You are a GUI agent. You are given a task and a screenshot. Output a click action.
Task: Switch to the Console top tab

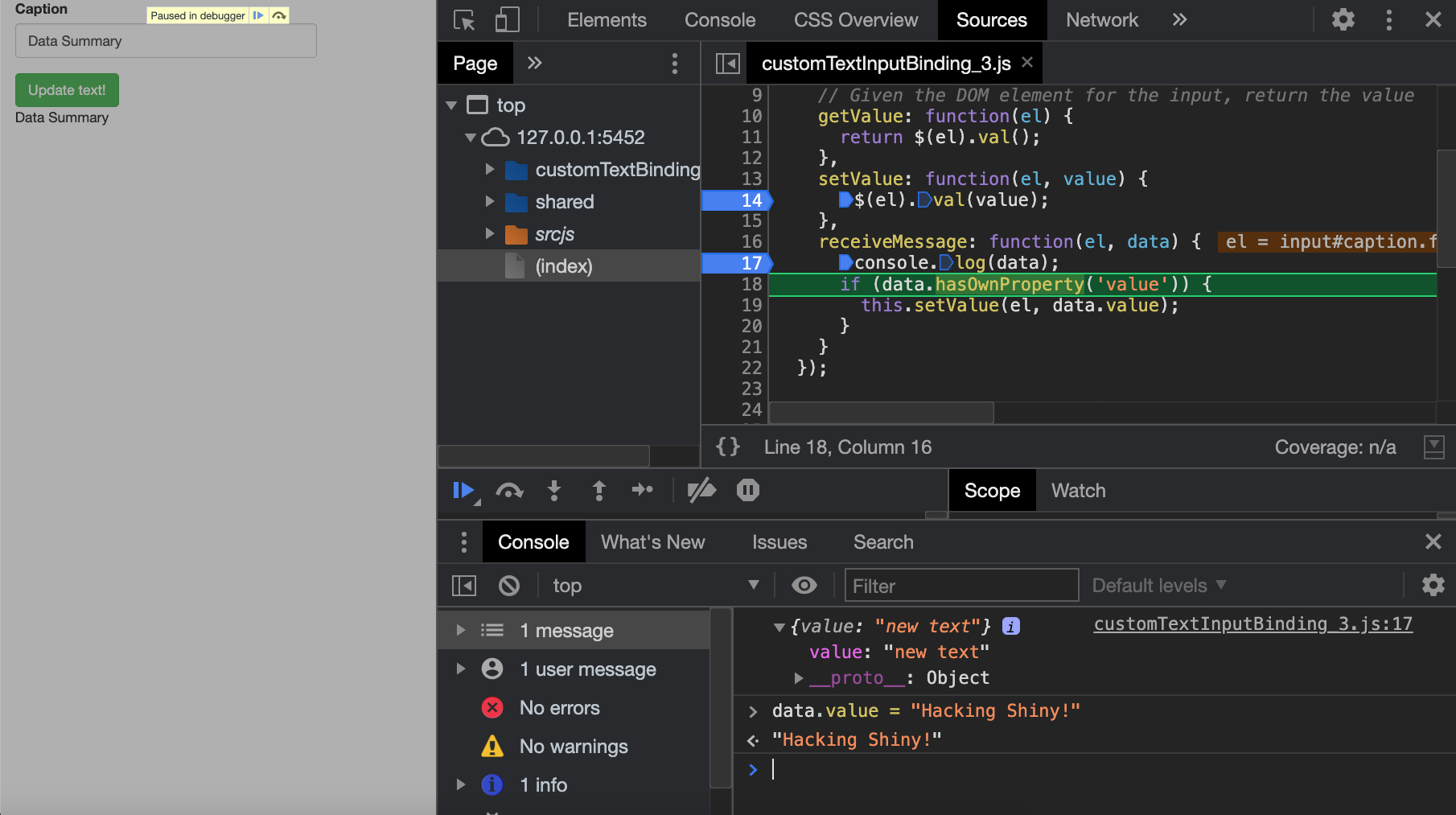[720, 20]
